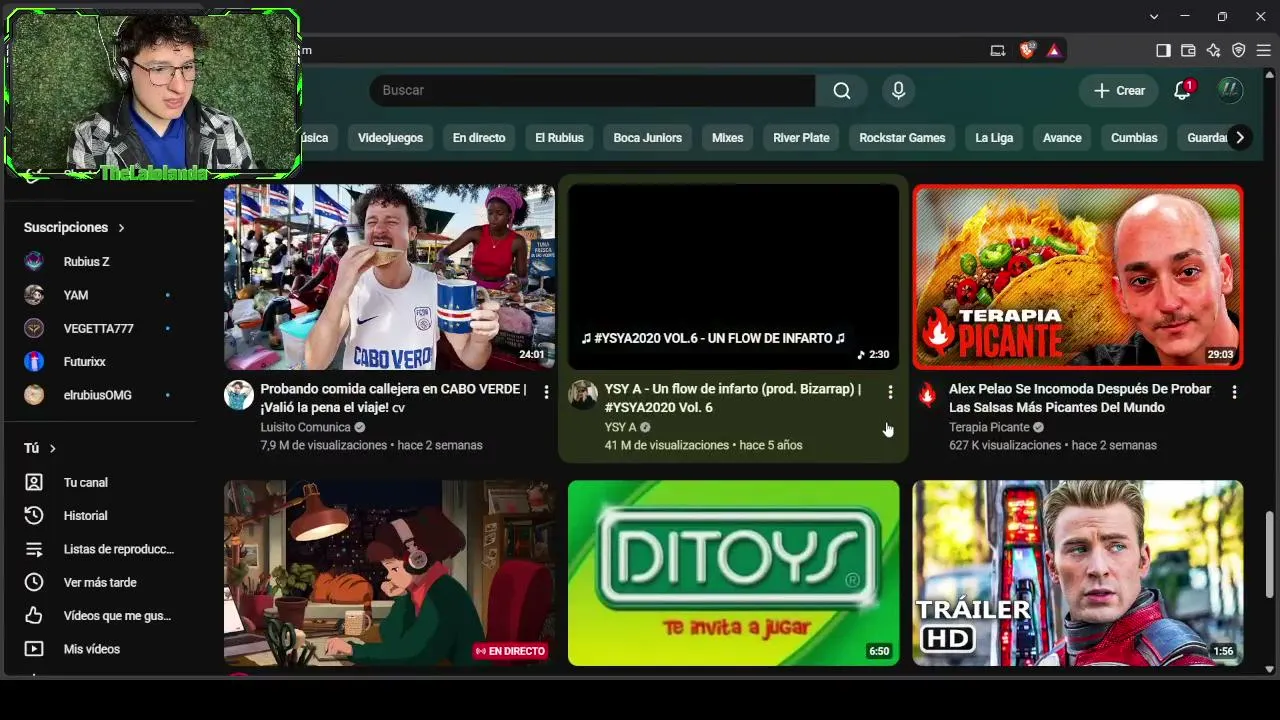The height and width of the screenshot is (720, 1280).
Task: Open the 'Probando comida callejera en CABO VERDE' title
Action: pos(393,398)
